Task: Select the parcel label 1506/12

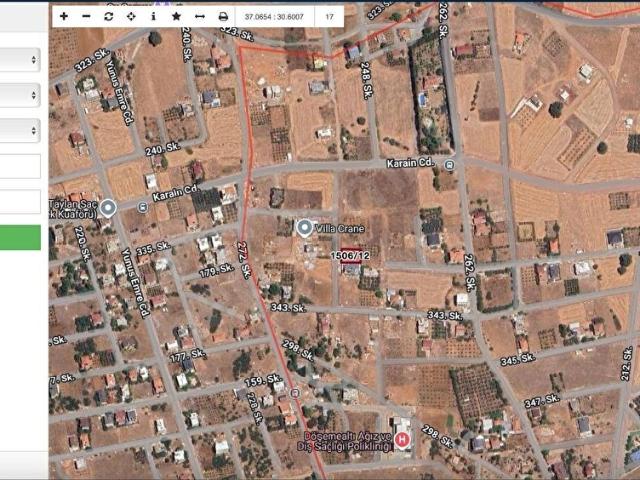Action: coord(350,256)
